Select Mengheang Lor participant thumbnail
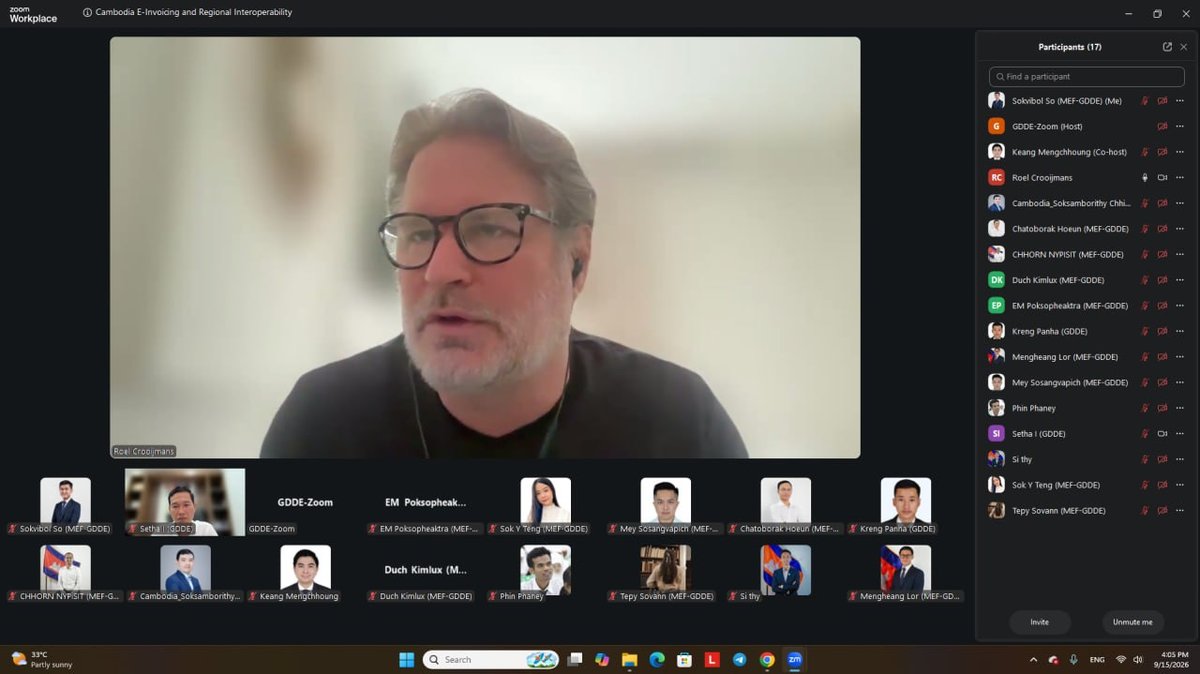1200x674 pixels. (x=905, y=570)
